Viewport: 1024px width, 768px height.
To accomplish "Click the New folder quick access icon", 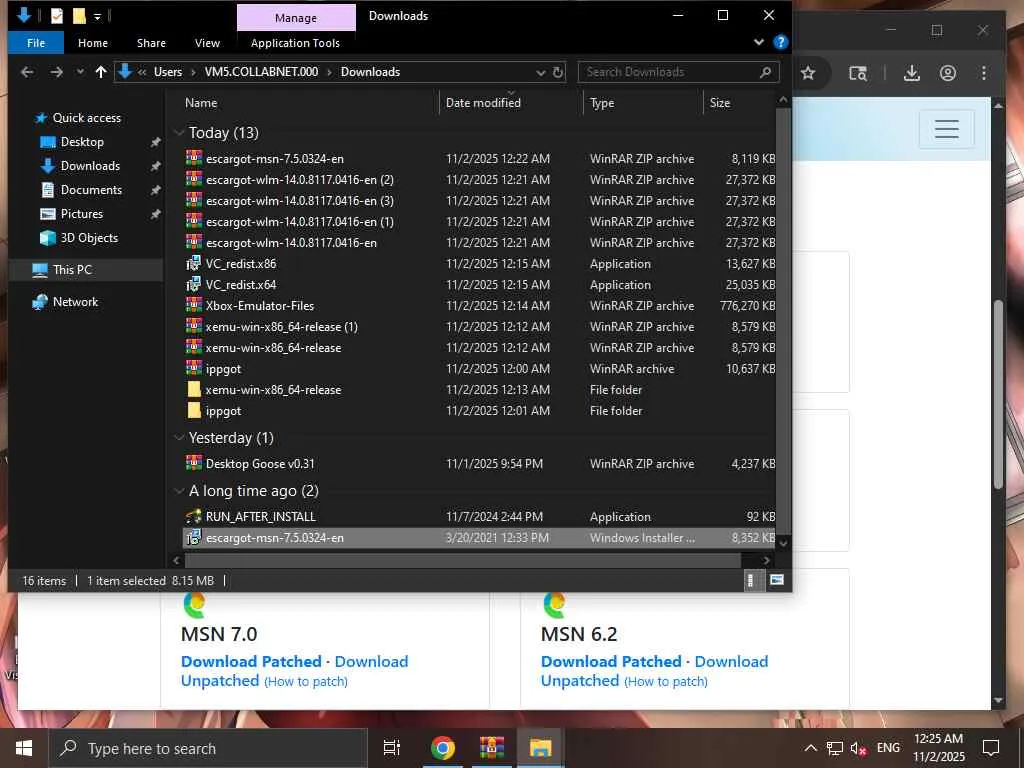I will click(x=79, y=16).
